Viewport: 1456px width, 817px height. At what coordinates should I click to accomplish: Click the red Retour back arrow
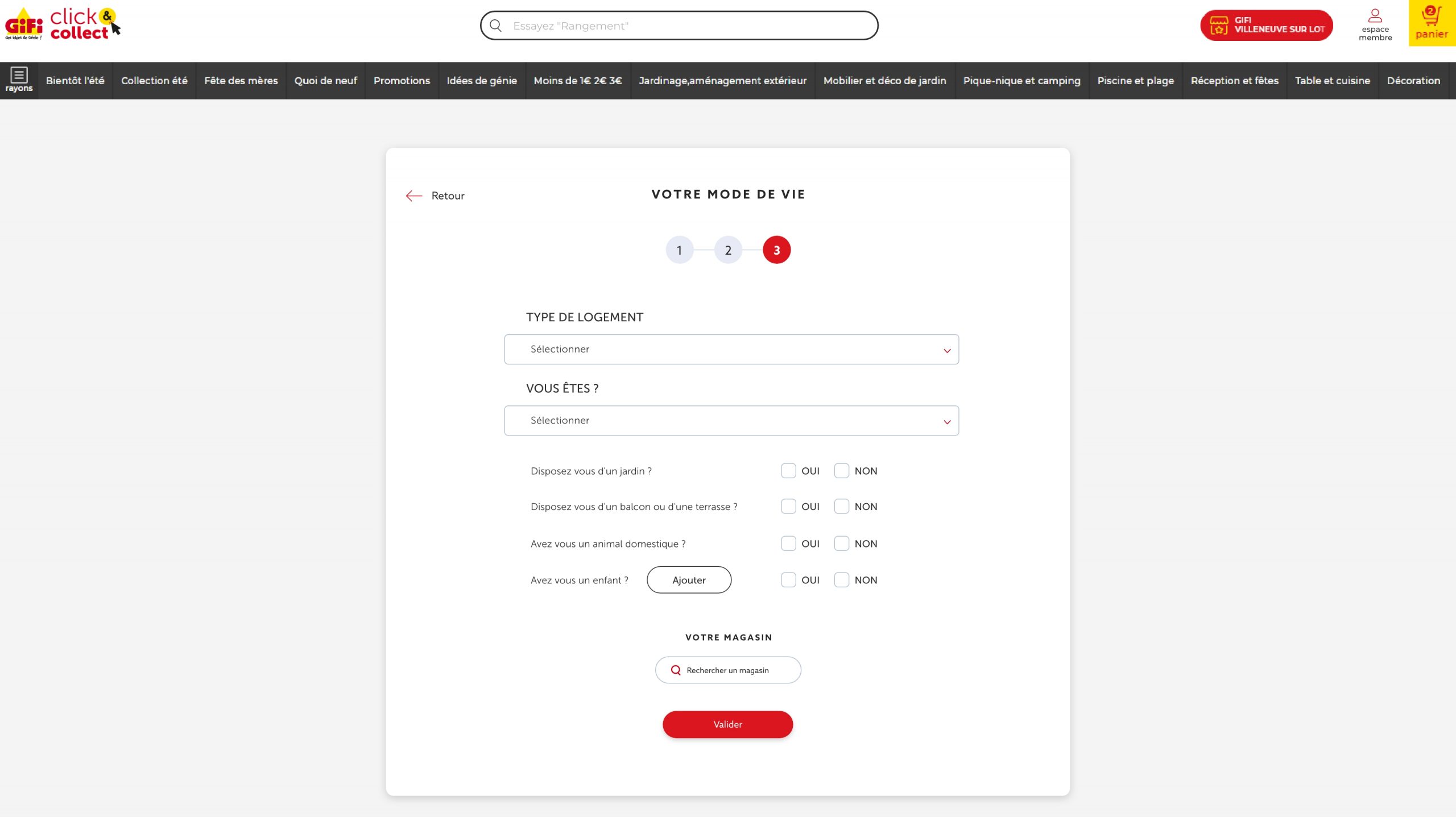pos(414,196)
